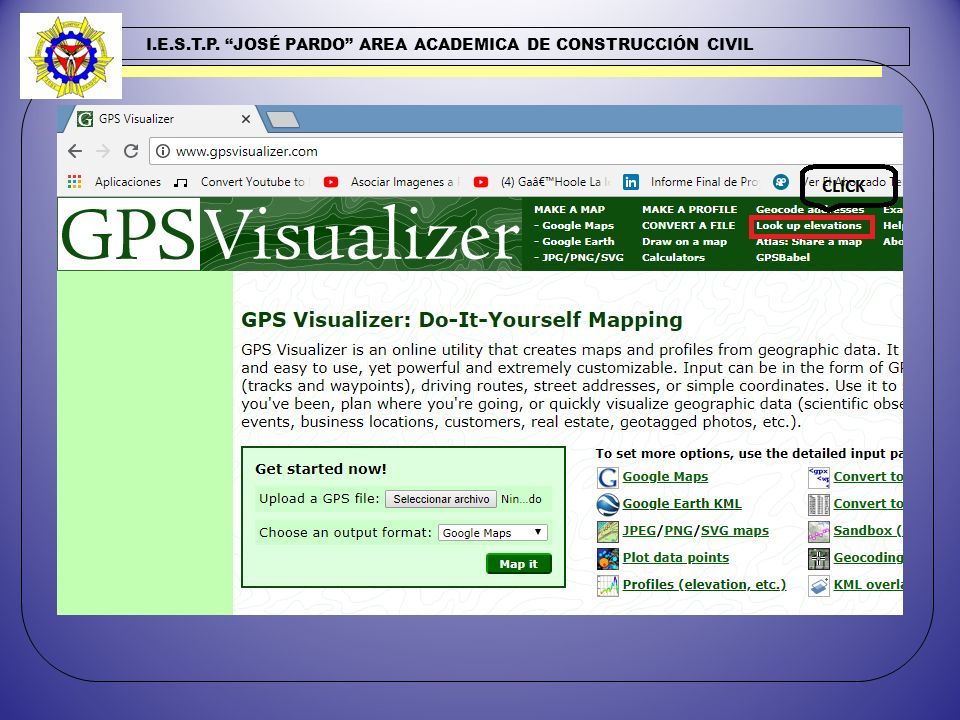This screenshot has width=960, height=720.
Task: Open the Google Maps input page link
Action: pos(666,476)
